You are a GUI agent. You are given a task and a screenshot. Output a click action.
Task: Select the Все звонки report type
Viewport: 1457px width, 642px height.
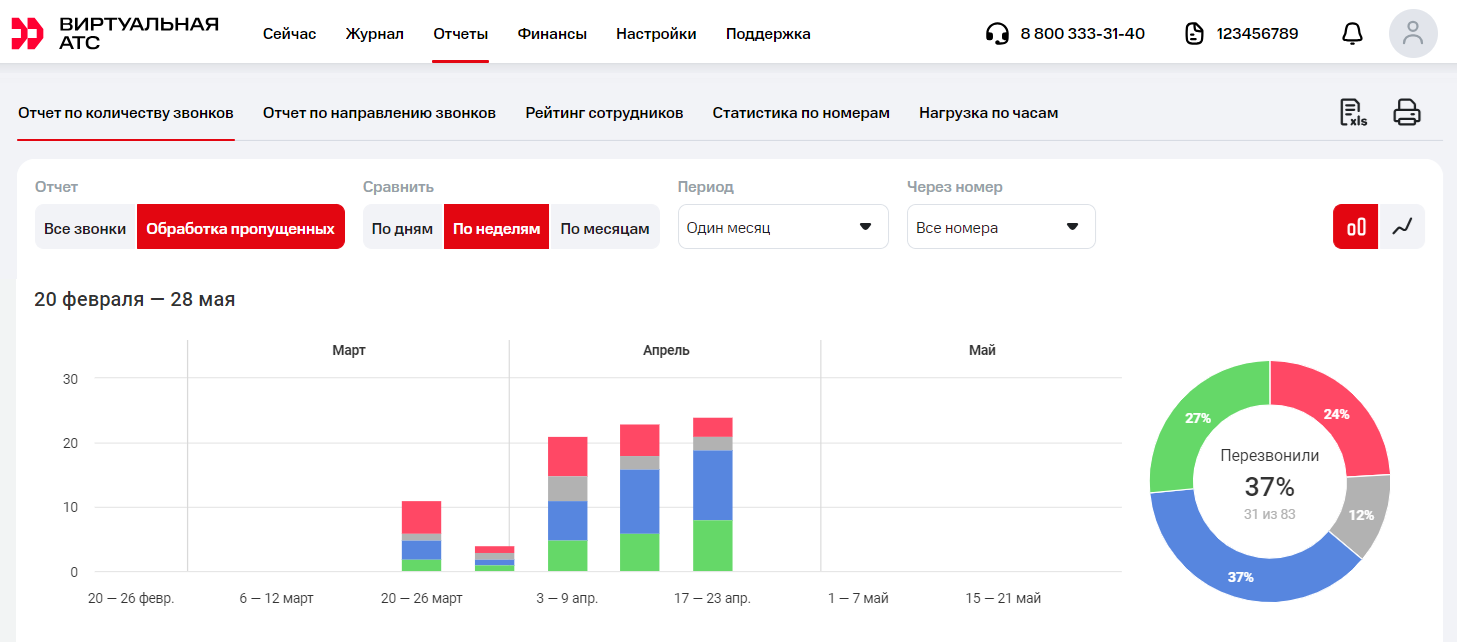tap(85, 228)
